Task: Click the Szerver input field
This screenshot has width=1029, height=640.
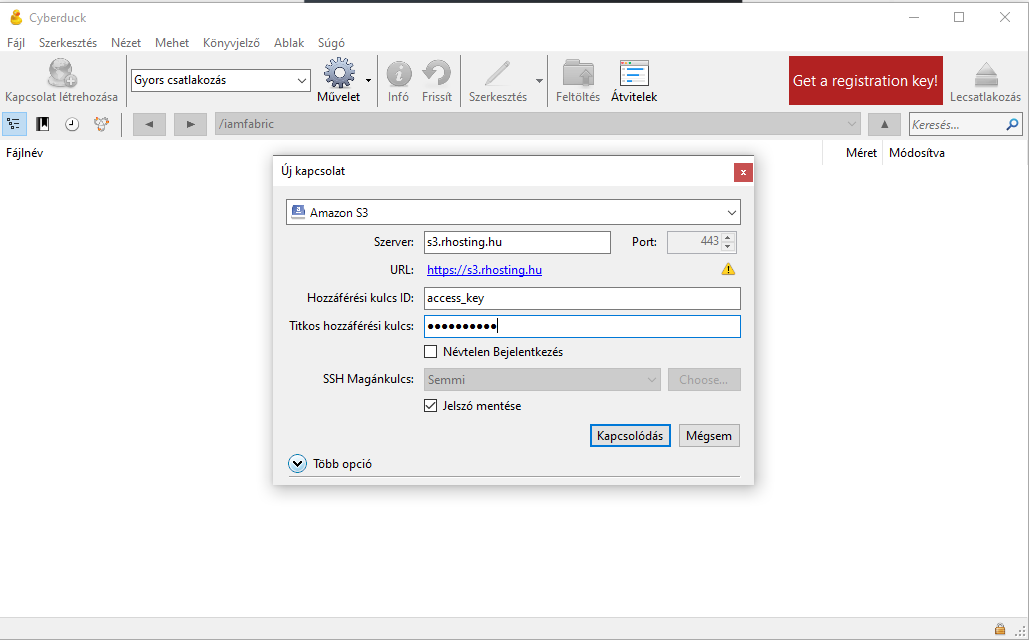Action: coord(516,242)
